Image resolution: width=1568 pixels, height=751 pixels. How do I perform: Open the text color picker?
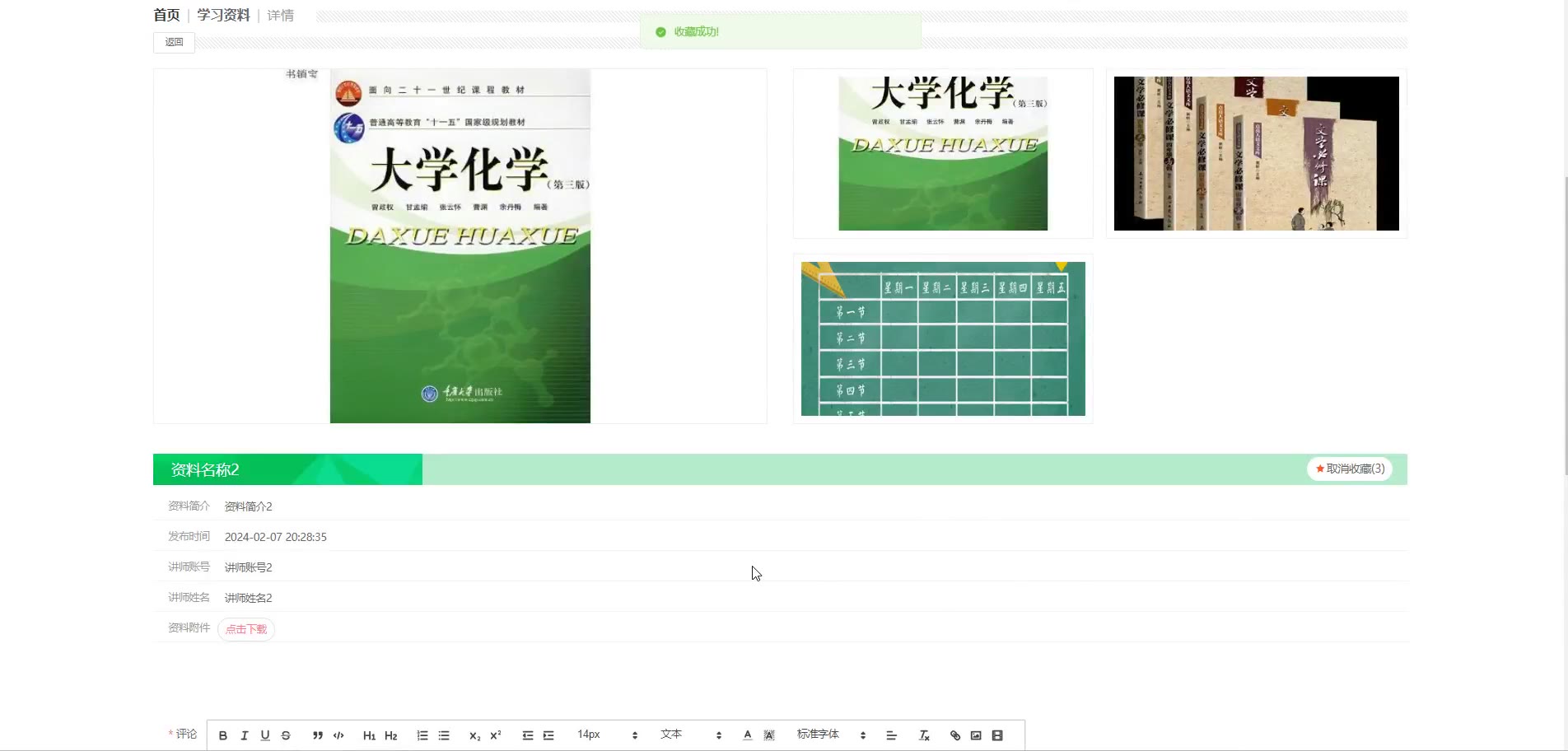coord(748,735)
